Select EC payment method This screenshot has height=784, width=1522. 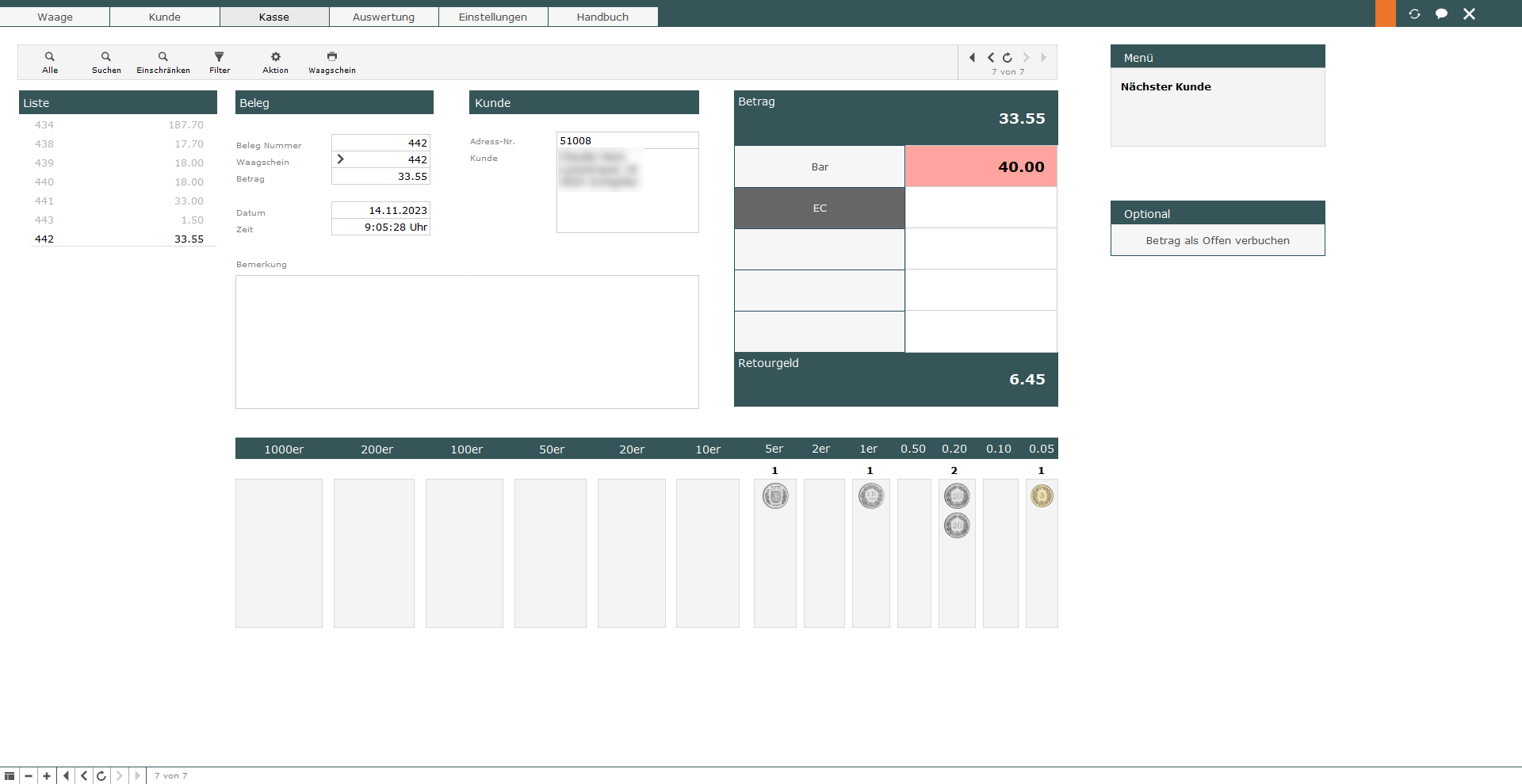pos(820,208)
